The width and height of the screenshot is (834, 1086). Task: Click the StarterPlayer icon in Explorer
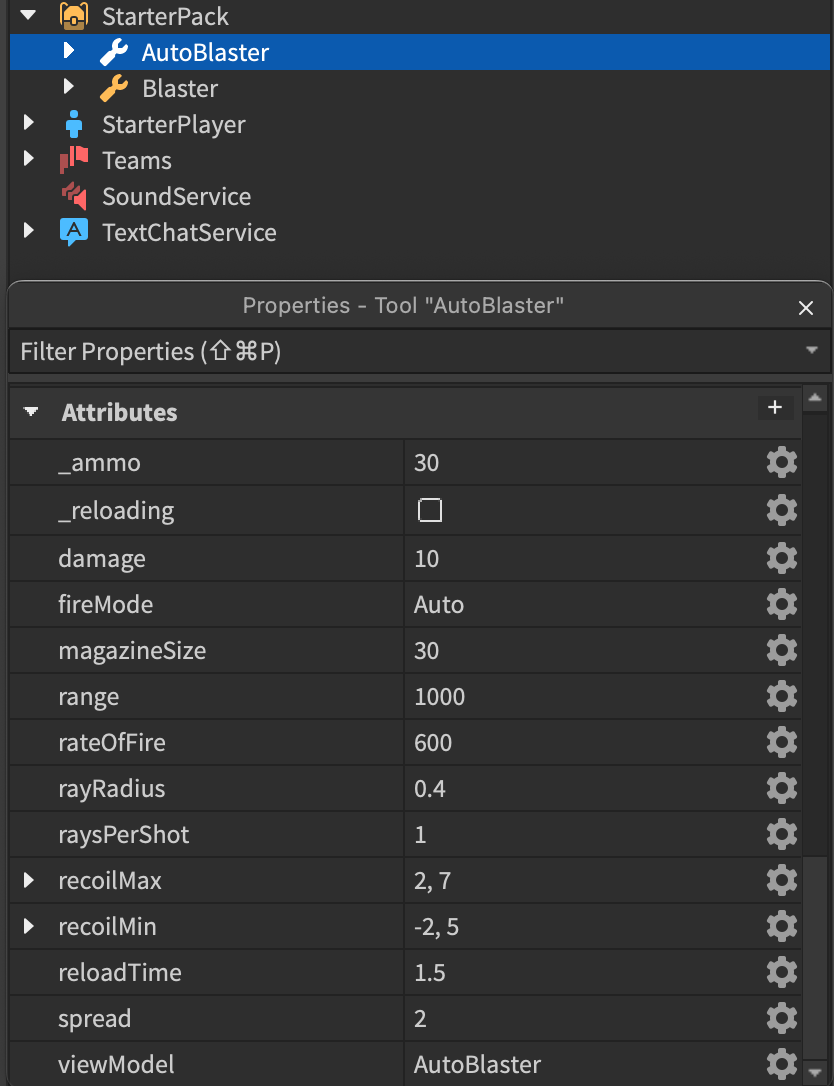[74, 124]
